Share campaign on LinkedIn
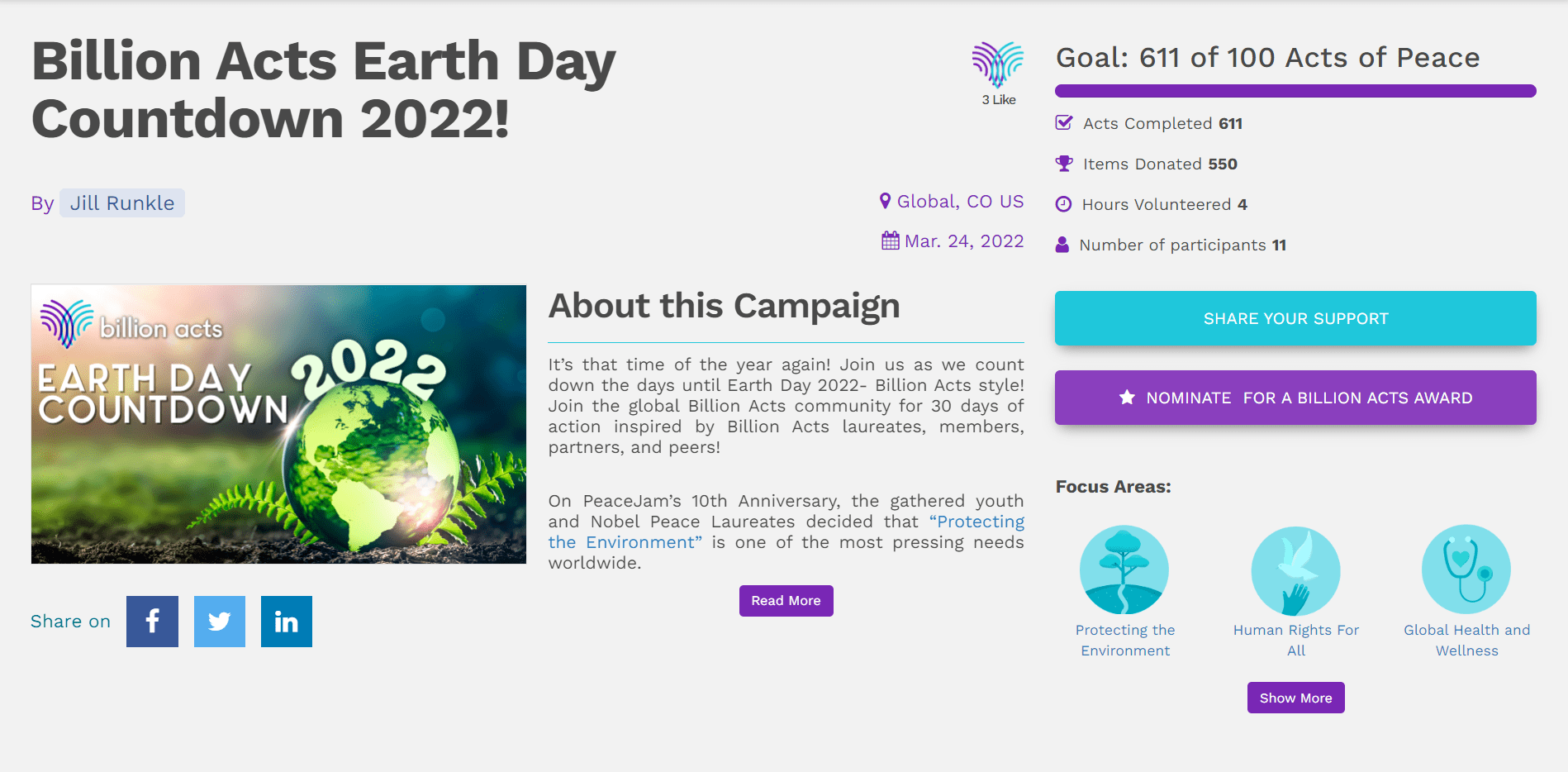 (x=287, y=622)
